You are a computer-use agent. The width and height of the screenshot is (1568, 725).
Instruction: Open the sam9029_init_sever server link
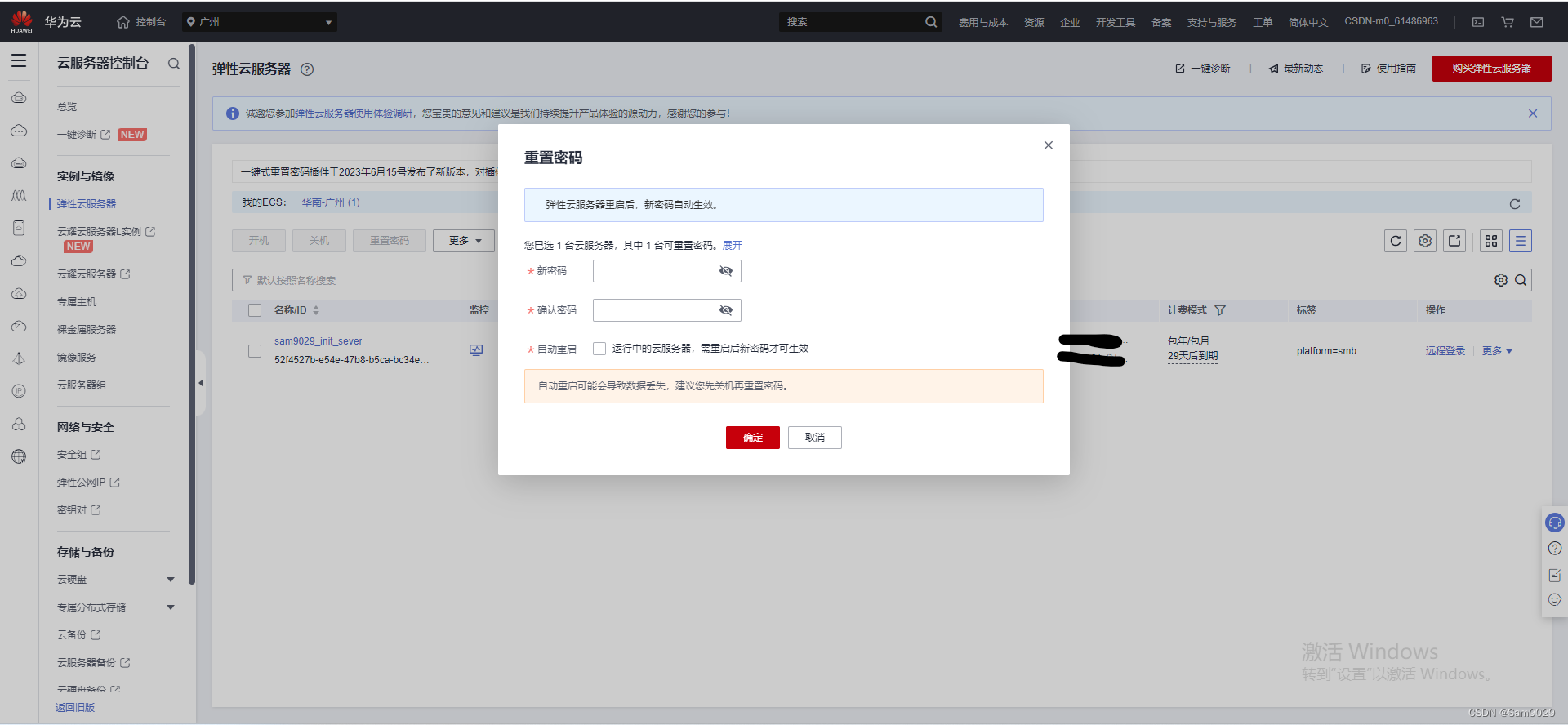[318, 341]
